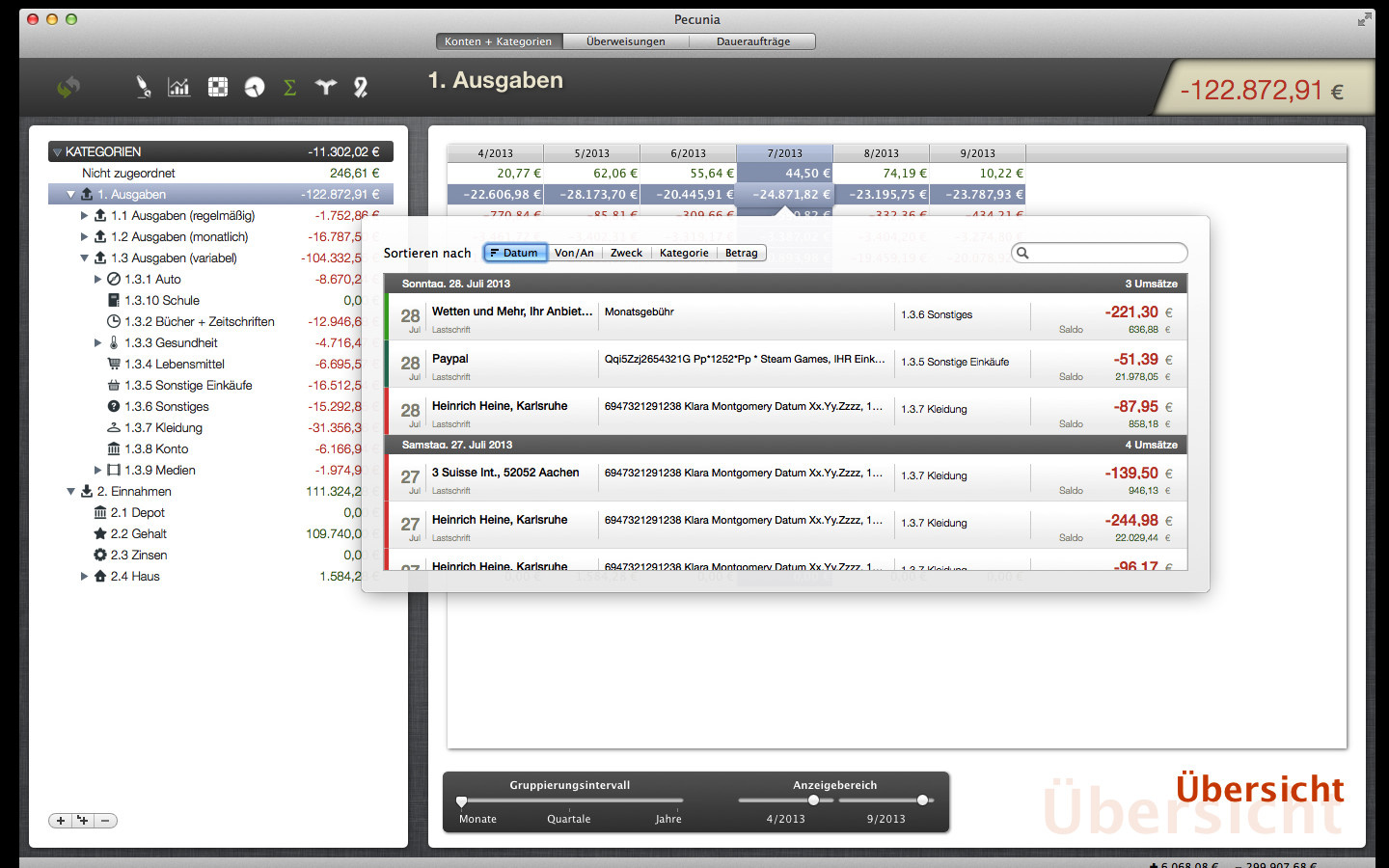This screenshot has height=868, width=1389.
Task: Select the Nicht zugeordnet row
Action: (x=221, y=174)
